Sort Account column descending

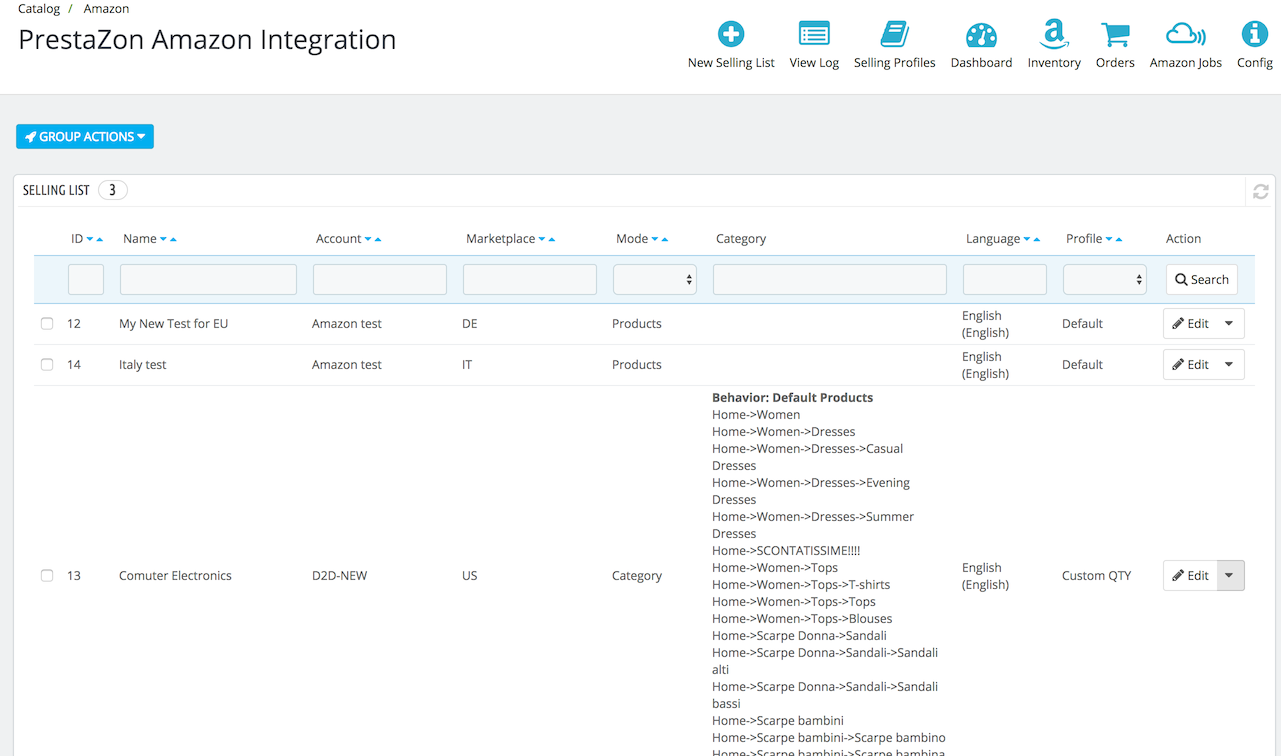[368, 239]
